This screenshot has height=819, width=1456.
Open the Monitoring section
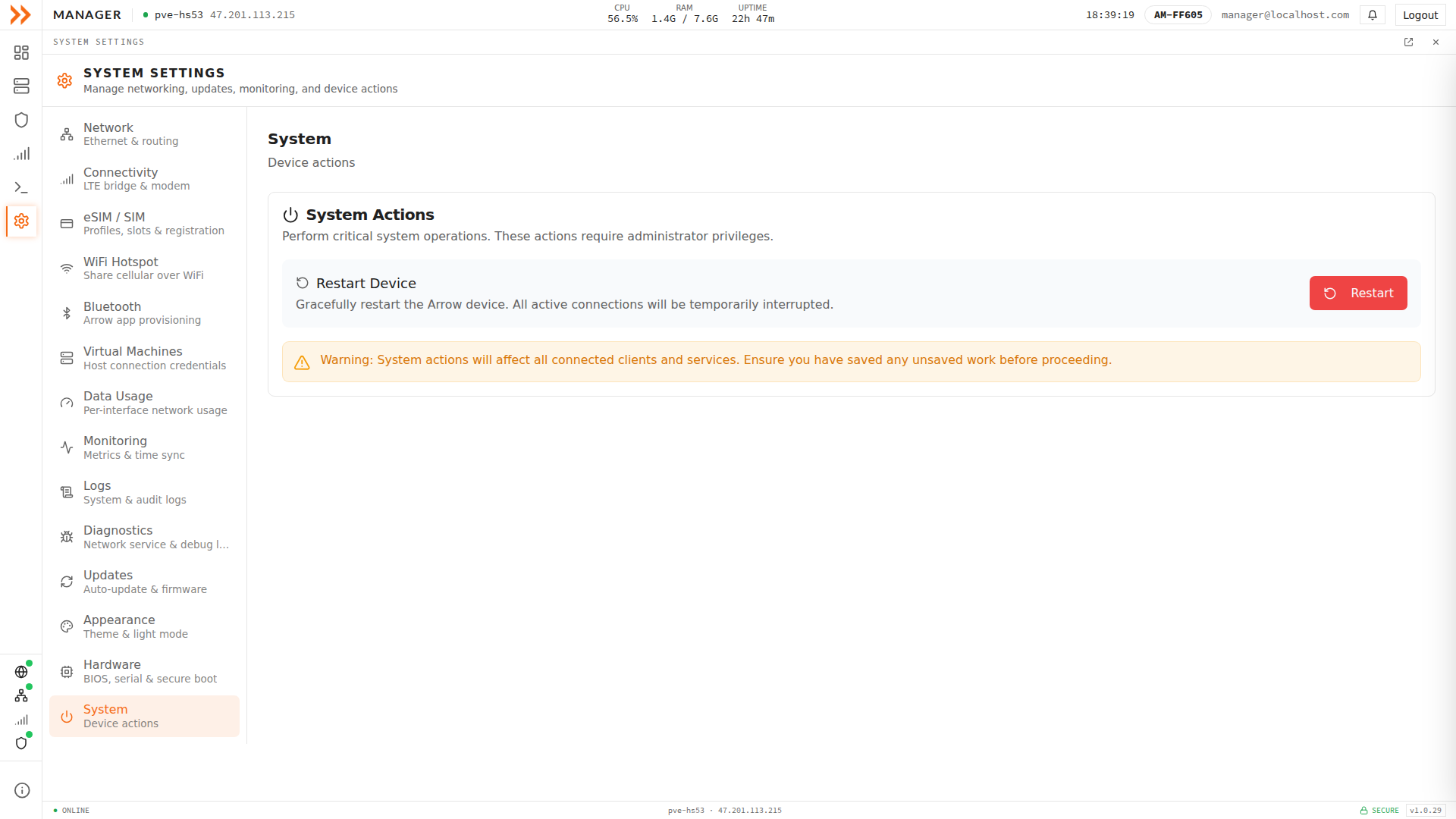pos(144,447)
